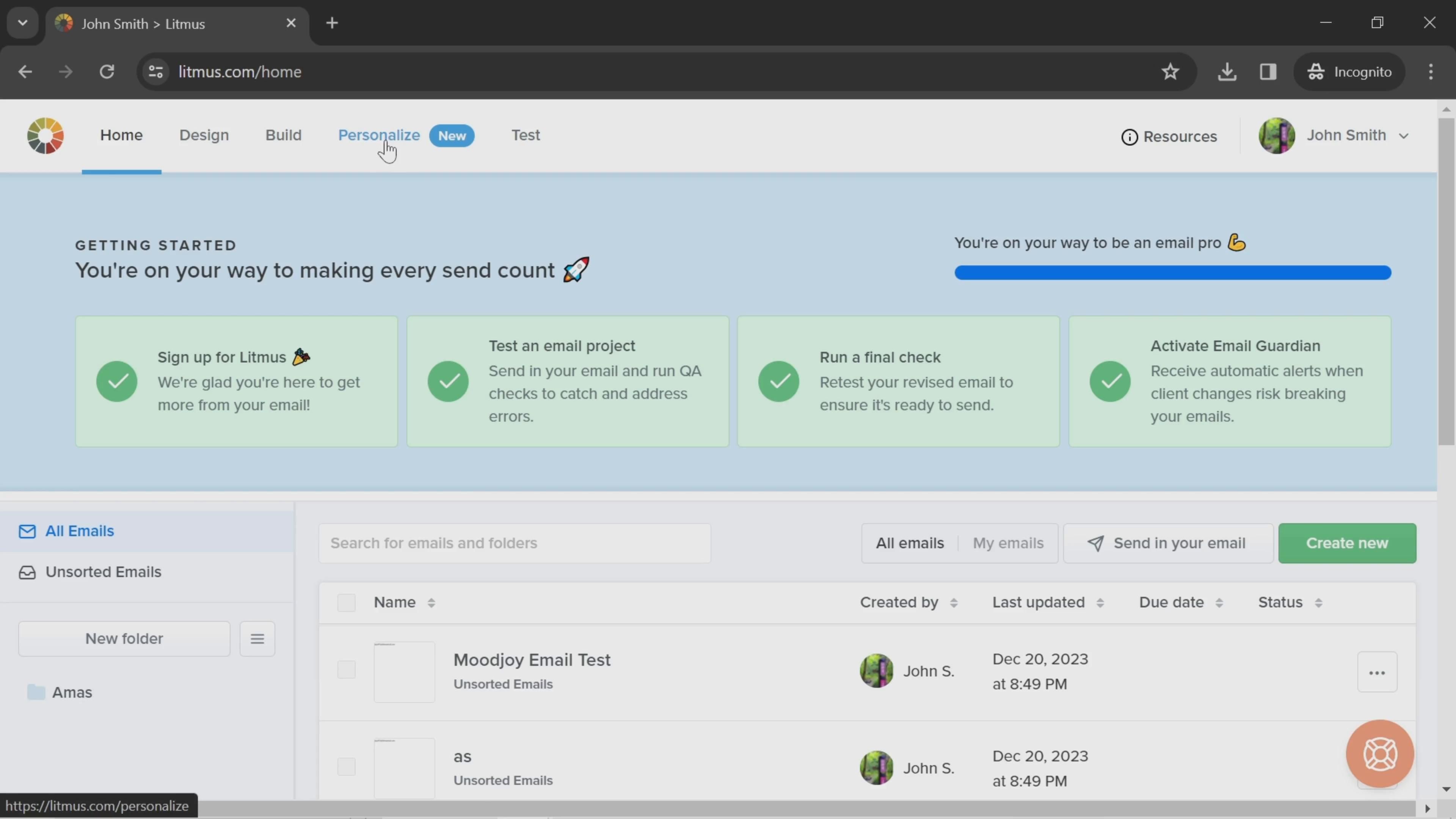Screen dimensions: 1456x819
Task: Bookmark page with the star icon
Action: tap(1170, 72)
